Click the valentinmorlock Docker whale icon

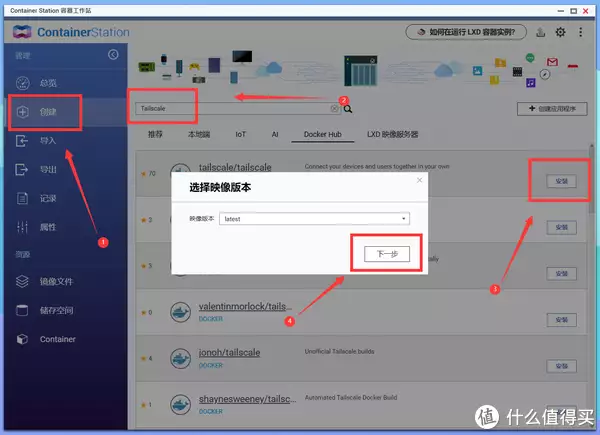[181, 312]
